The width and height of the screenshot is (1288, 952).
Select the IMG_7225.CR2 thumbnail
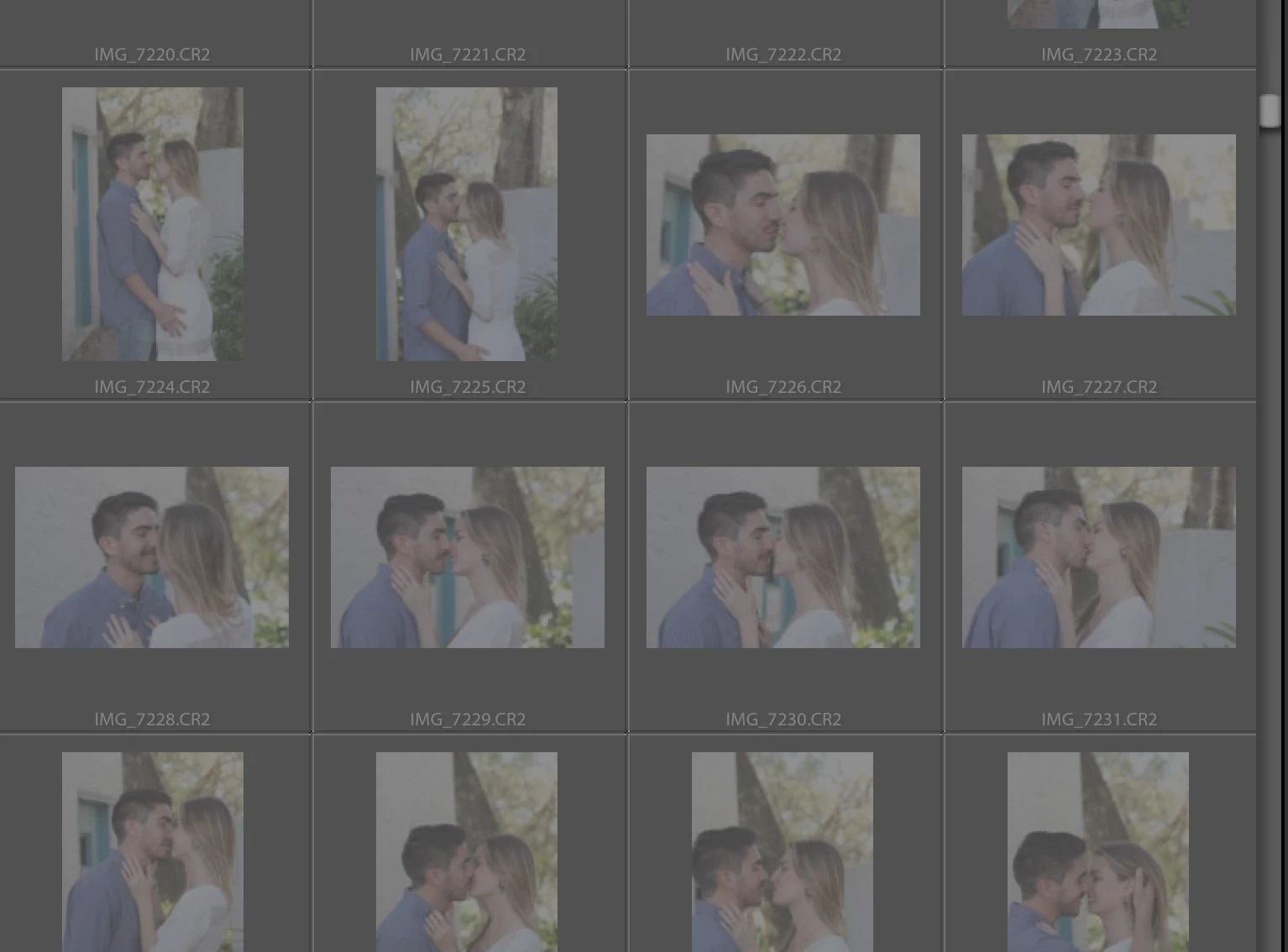(x=467, y=224)
